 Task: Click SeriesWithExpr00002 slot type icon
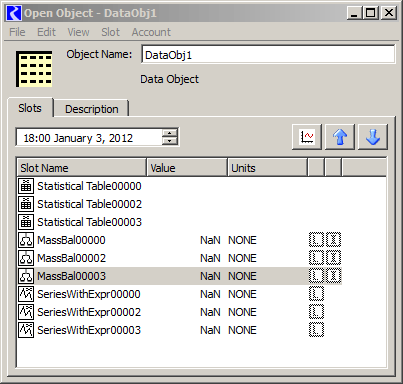tap(26, 312)
